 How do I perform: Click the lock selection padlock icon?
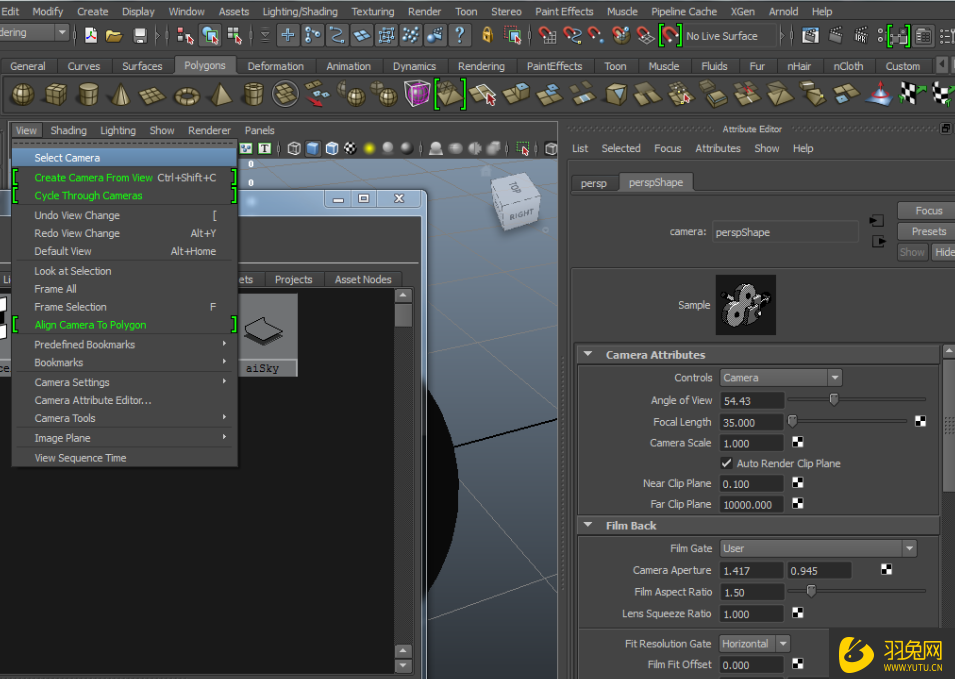pyautogui.click(x=487, y=35)
